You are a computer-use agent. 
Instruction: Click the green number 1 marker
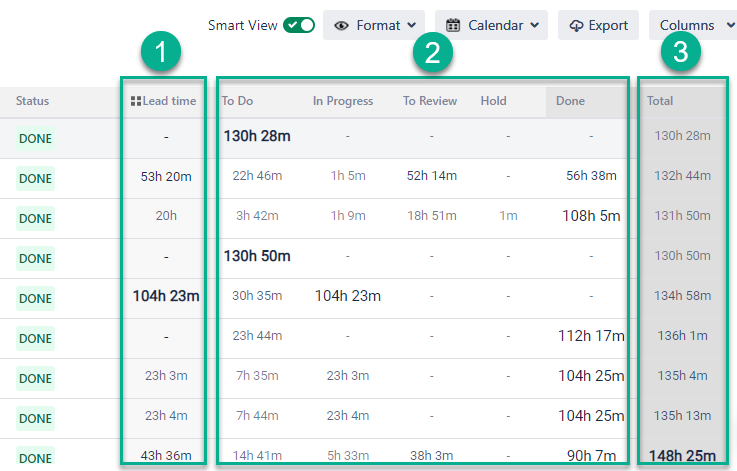pyautogui.click(x=161, y=52)
